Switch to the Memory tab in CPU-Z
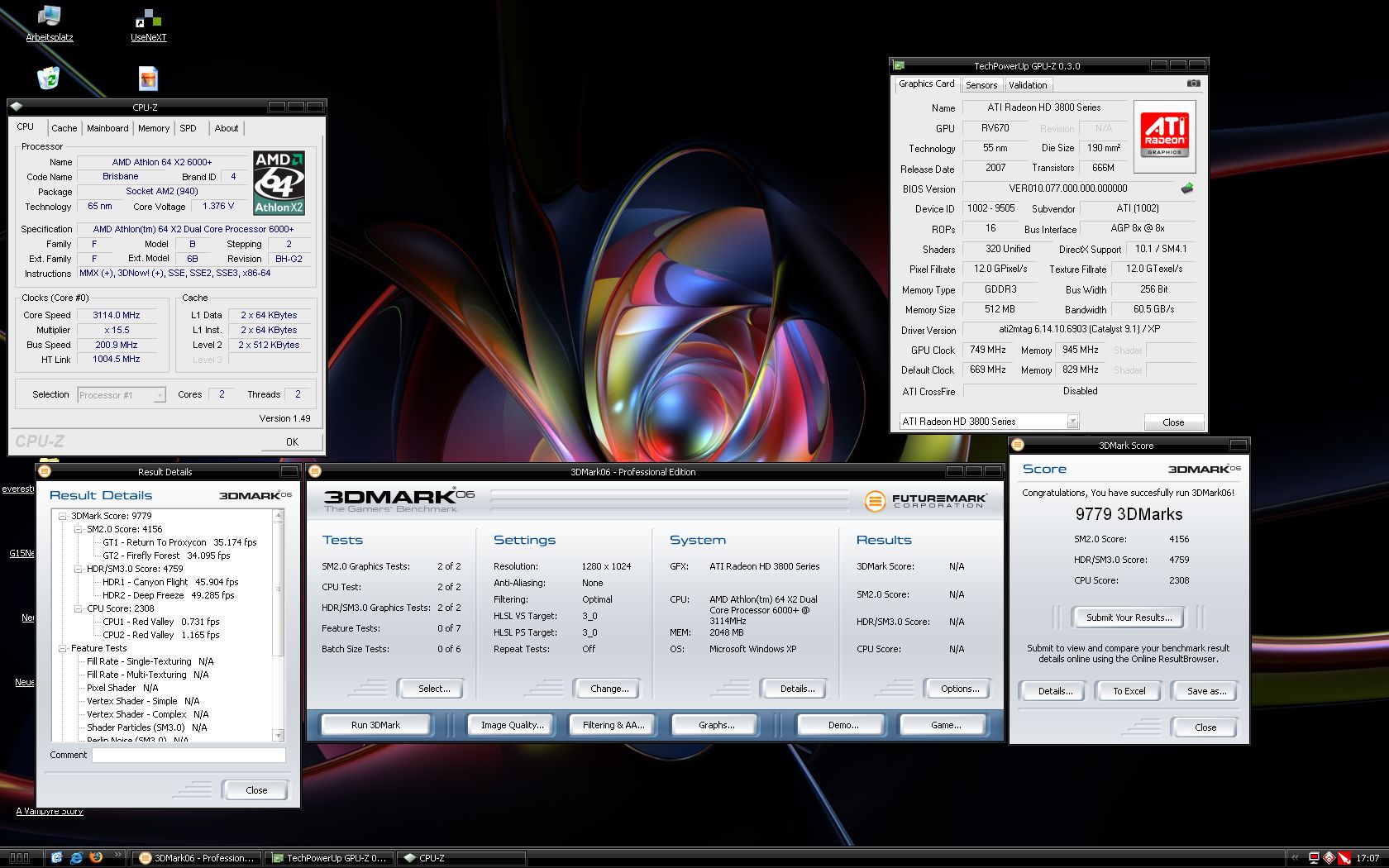The height and width of the screenshot is (868, 1389). [154, 128]
